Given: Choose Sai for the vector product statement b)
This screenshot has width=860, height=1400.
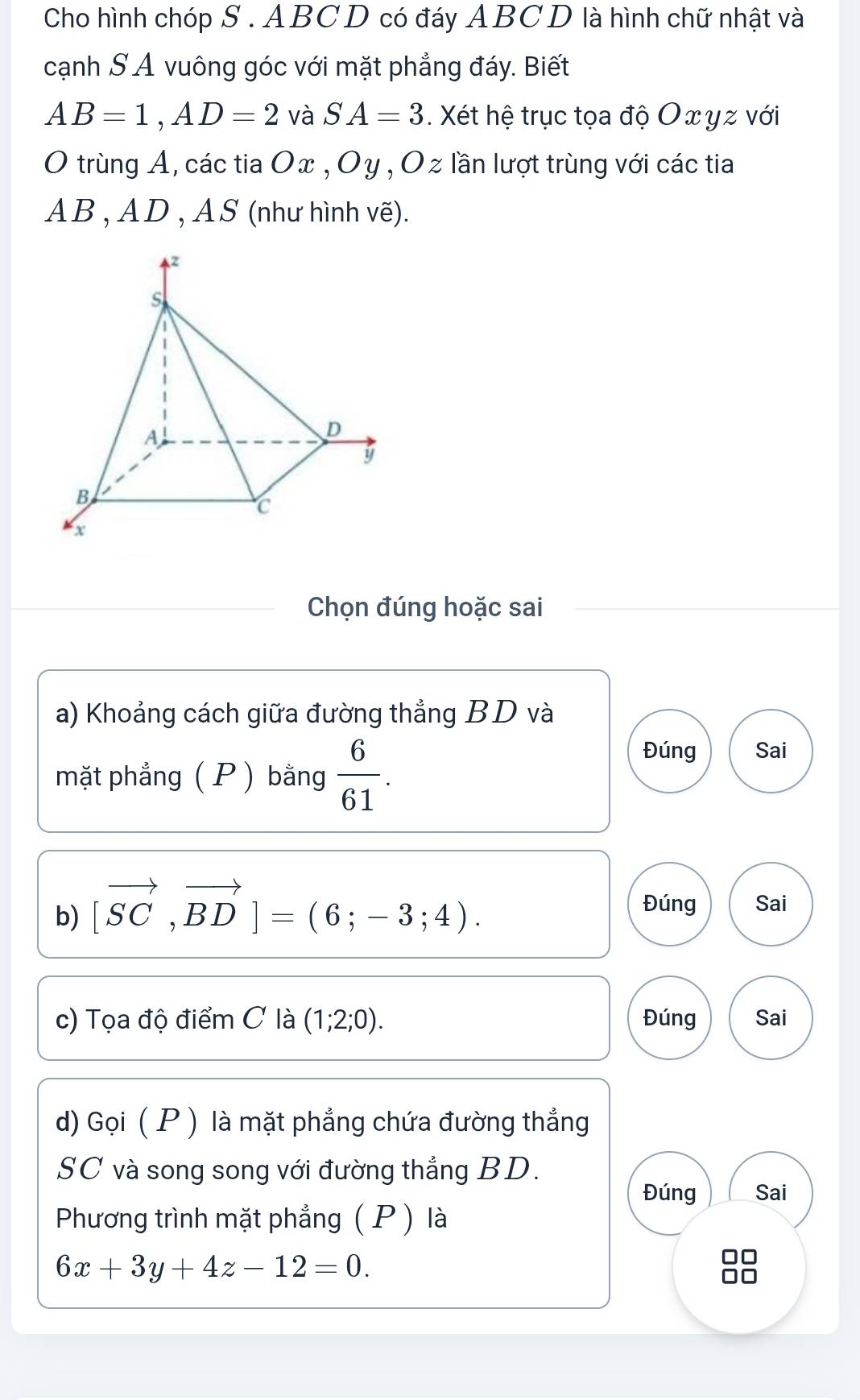Looking at the screenshot, I should 771,904.
